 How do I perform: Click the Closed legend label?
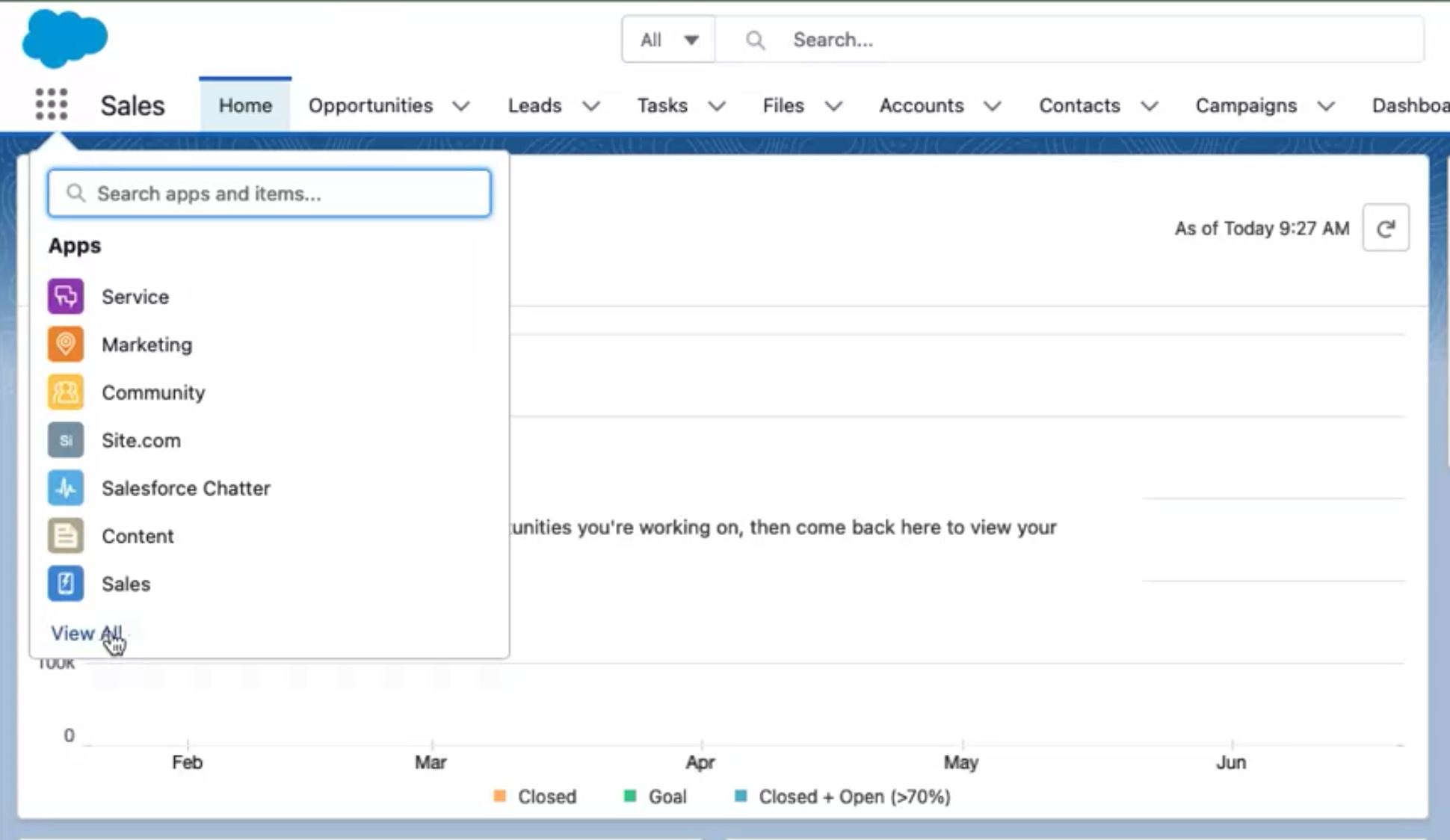(547, 797)
